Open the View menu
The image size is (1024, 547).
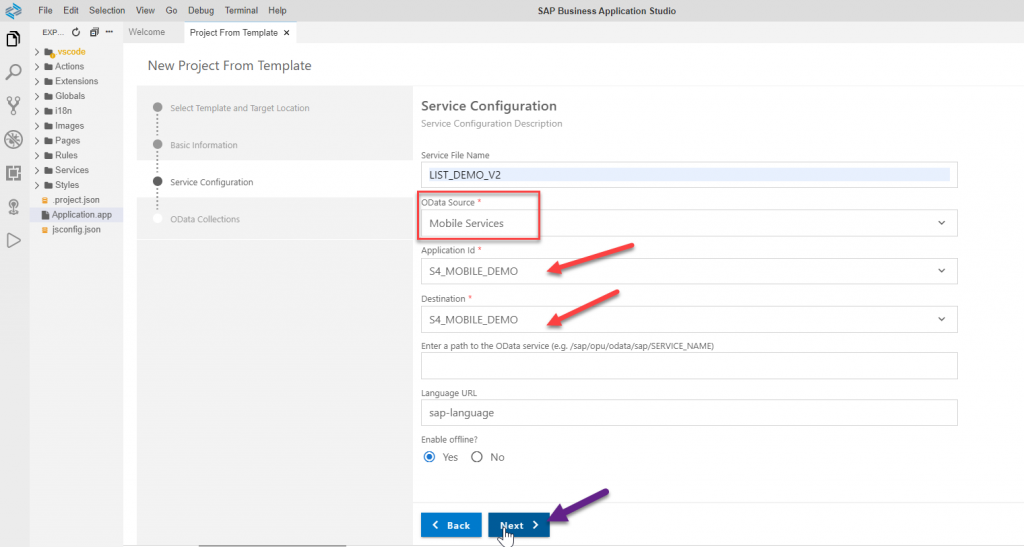tap(145, 10)
